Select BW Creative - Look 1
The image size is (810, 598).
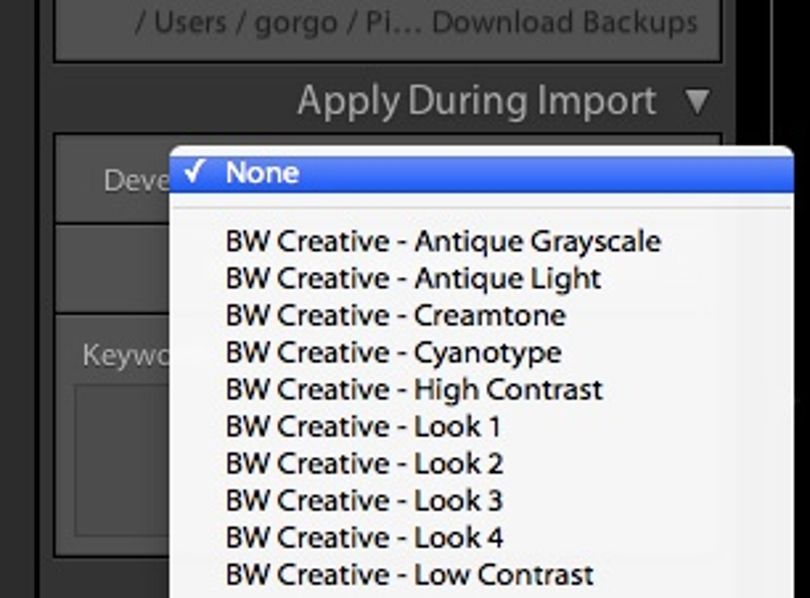481,427
